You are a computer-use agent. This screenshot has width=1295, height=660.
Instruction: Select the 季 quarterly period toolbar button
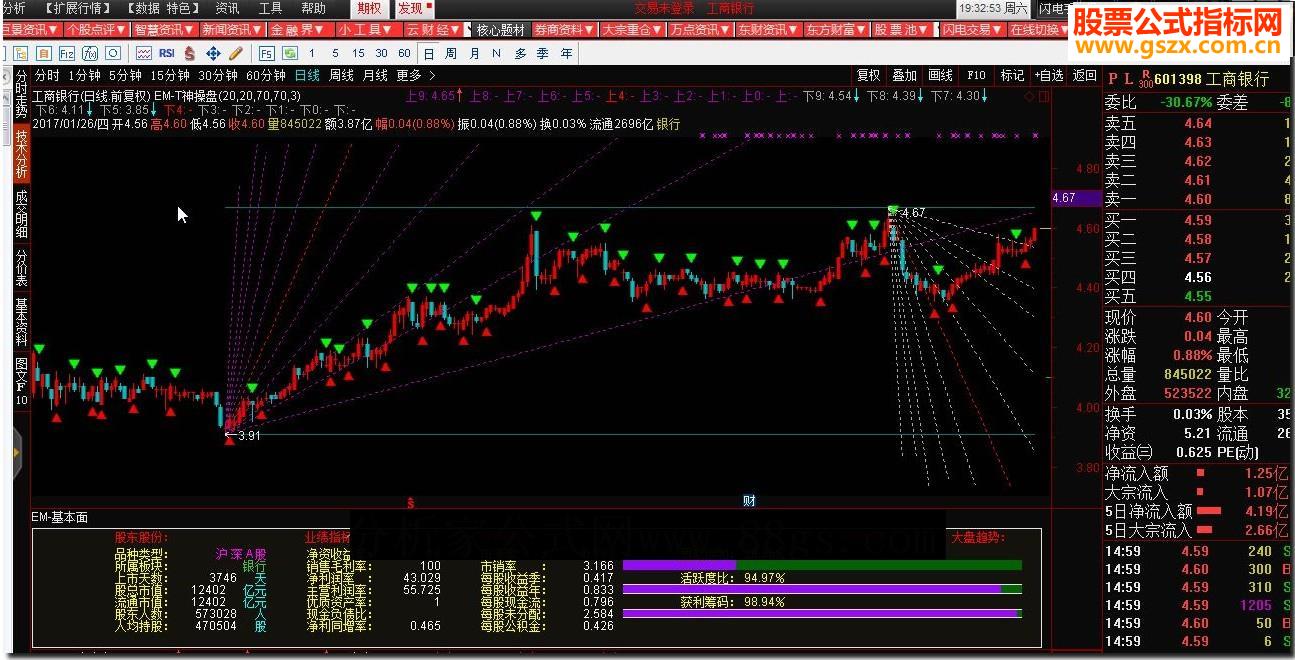[x=543, y=53]
